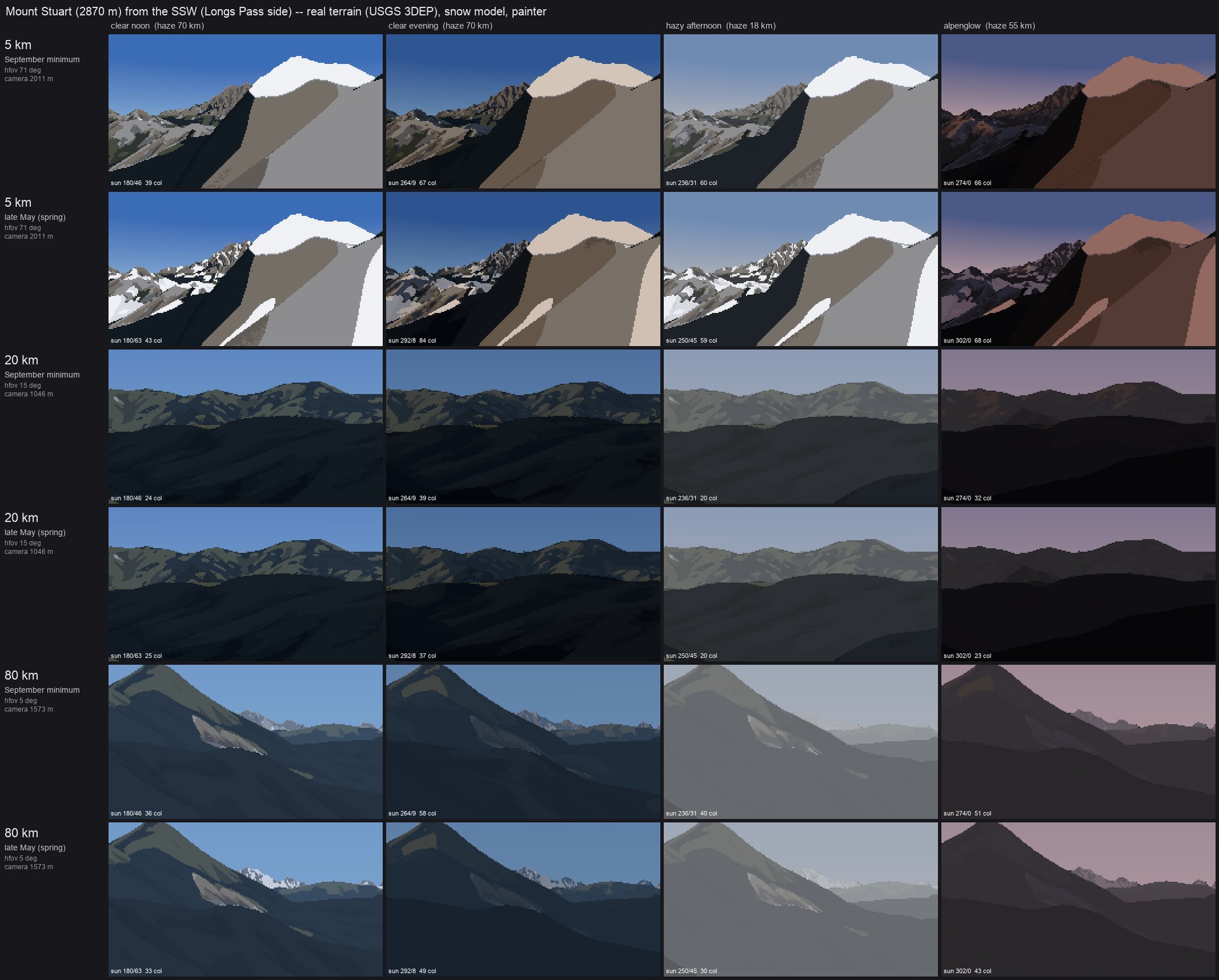Choose the 80 km late May clear evening panel
The height and width of the screenshot is (980, 1219).
pos(523,900)
